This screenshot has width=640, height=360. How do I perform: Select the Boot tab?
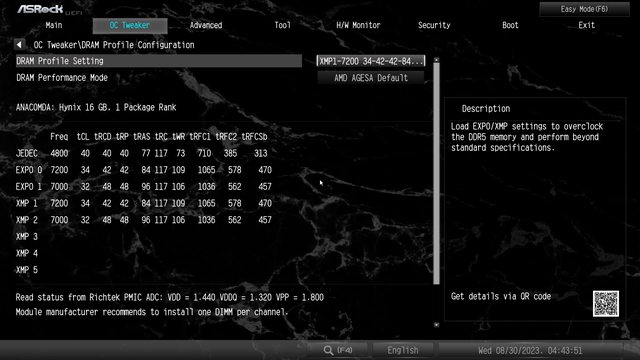point(510,25)
